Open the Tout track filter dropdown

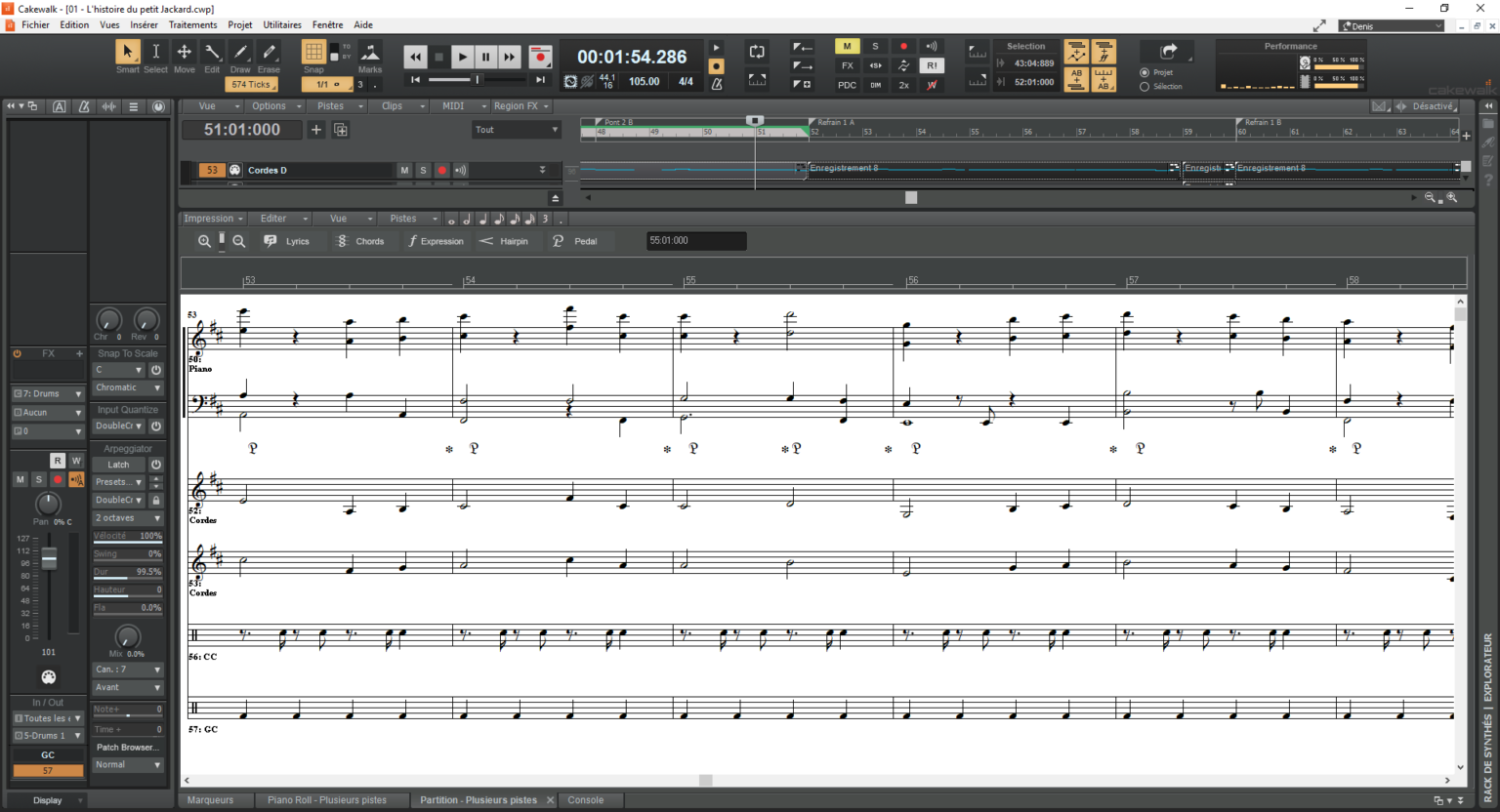coord(516,129)
